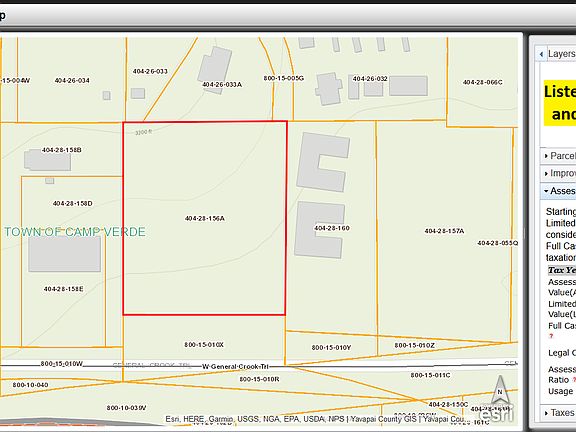The height and width of the screenshot is (432, 576).
Task: Select highlighted parcel 404-28-156A
Action: (x=205, y=218)
